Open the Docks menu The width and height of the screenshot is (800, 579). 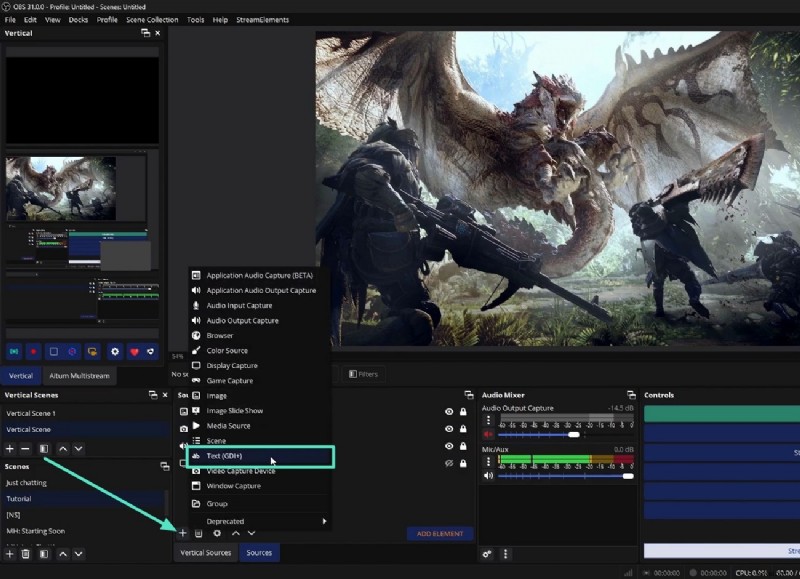(x=80, y=19)
